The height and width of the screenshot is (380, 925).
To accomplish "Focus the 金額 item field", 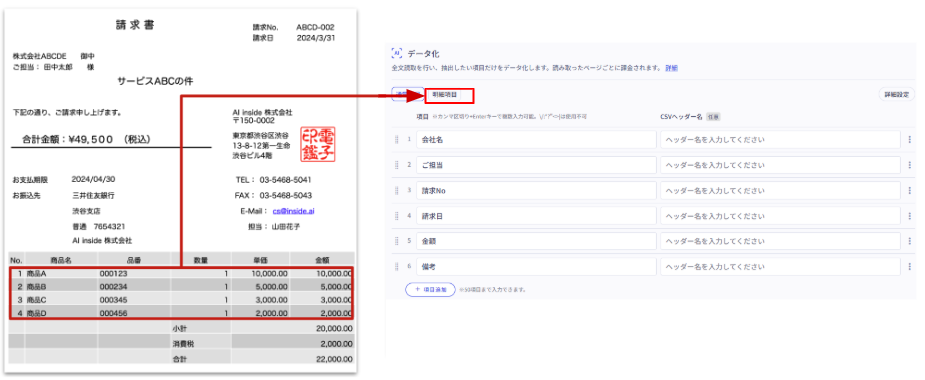I will [x=536, y=241].
